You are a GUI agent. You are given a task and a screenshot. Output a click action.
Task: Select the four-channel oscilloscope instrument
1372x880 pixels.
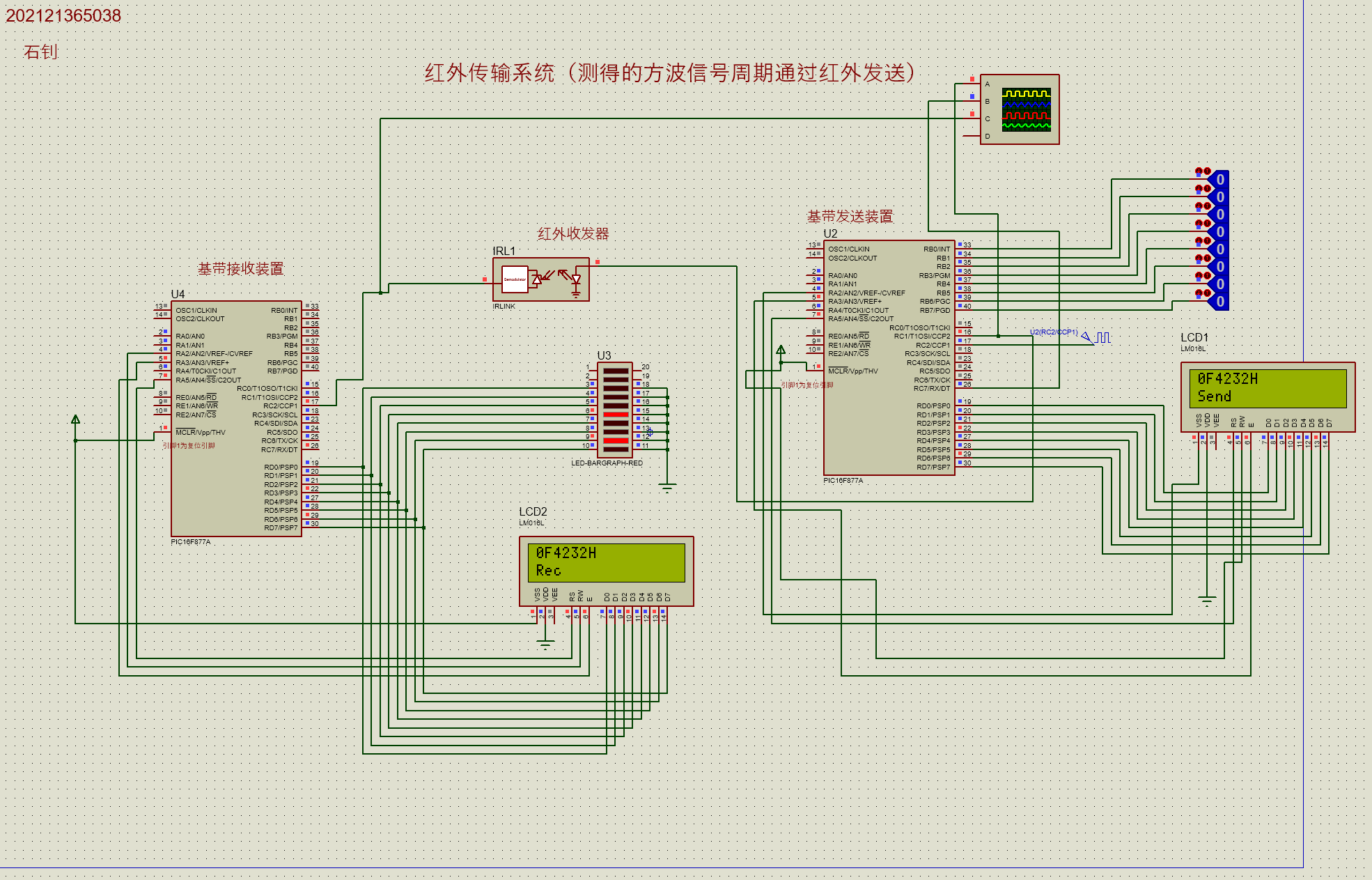click(x=1020, y=109)
